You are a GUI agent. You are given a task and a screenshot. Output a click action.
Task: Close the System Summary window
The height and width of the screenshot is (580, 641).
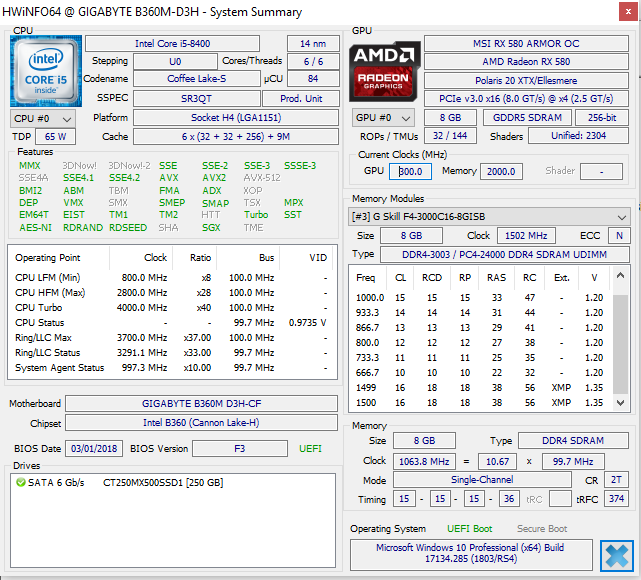coord(628,12)
